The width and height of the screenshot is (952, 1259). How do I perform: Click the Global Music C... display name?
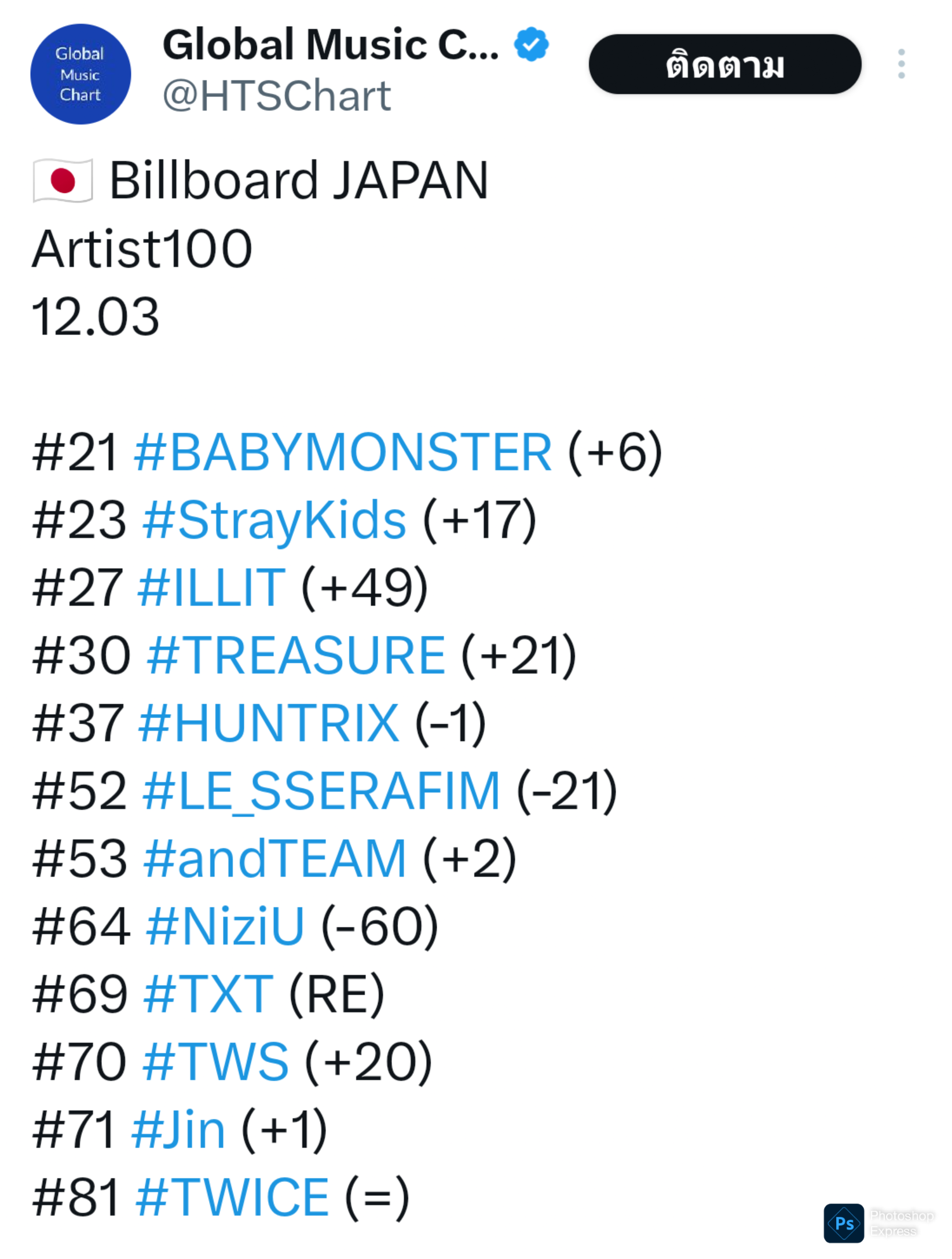click(x=331, y=45)
